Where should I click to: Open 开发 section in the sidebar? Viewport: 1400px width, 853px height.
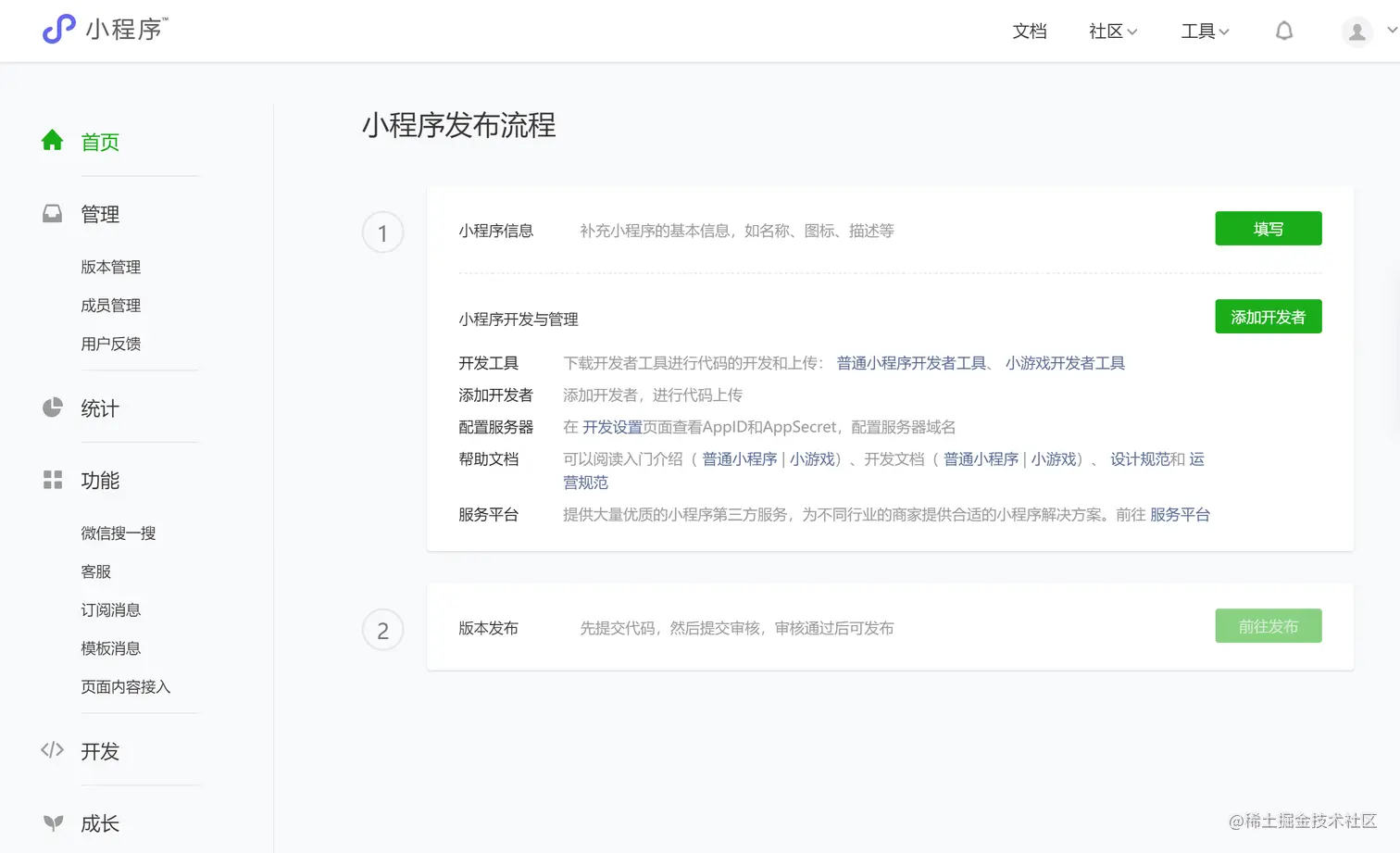click(x=100, y=751)
